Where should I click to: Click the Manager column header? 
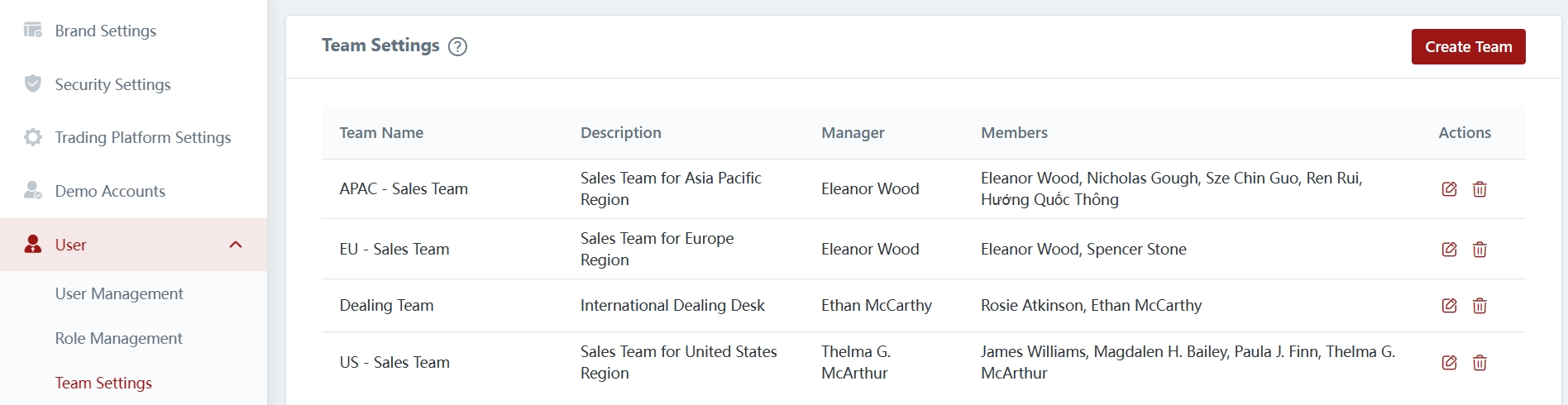click(x=853, y=133)
